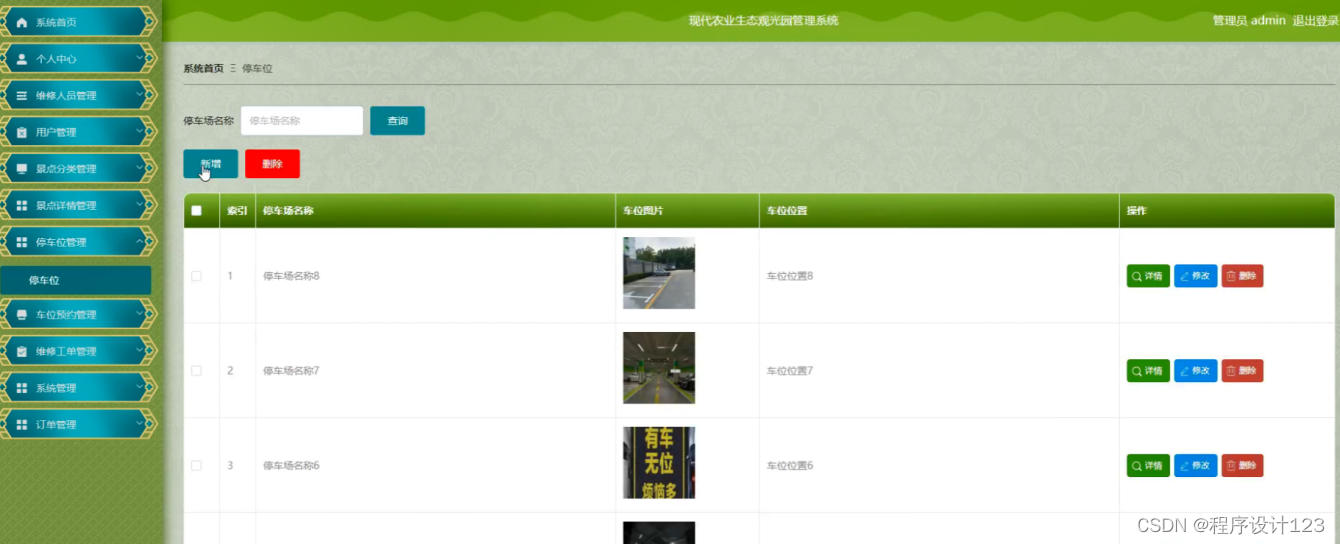Expand the 用户管理 menu chevron
This screenshot has width=1340, height=544.
[x=139, y=132]
